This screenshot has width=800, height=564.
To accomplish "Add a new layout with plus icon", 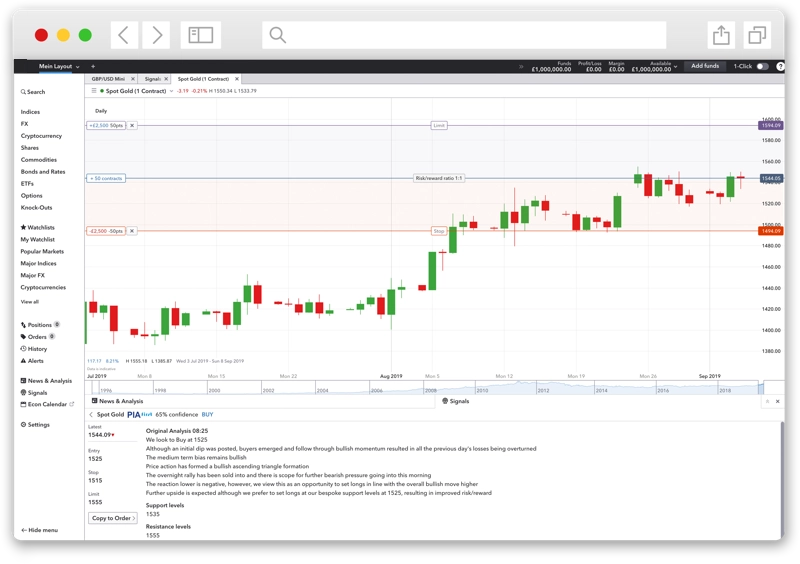I will tap(93, 66).
